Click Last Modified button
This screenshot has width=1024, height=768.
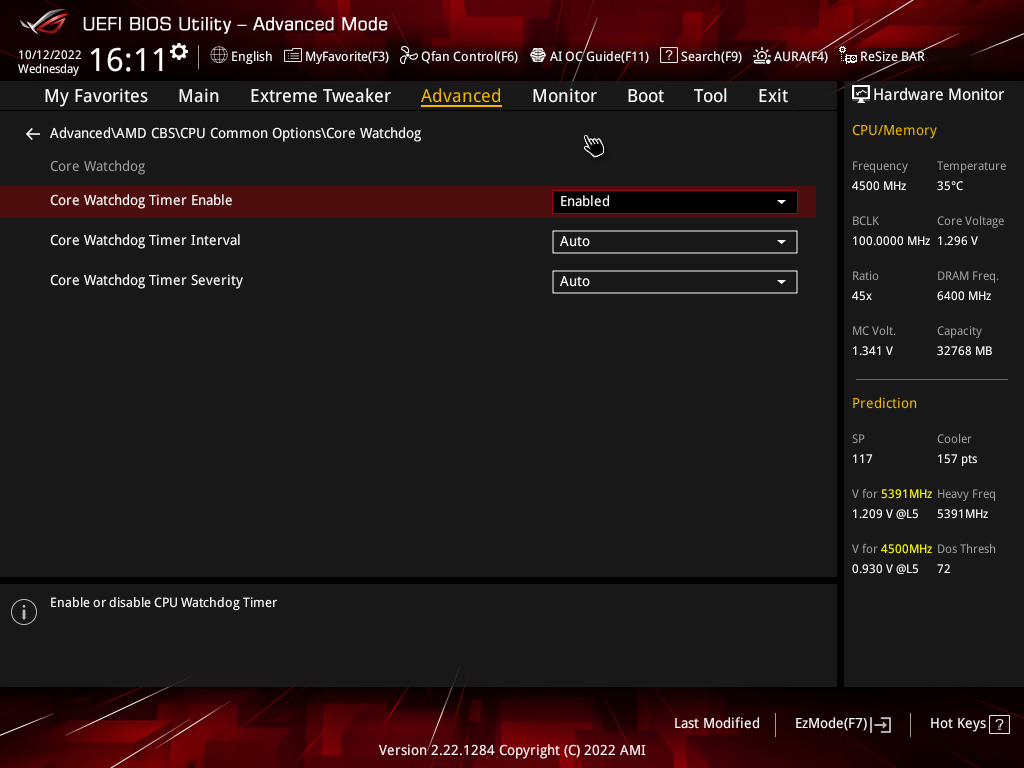pos(716,724)
